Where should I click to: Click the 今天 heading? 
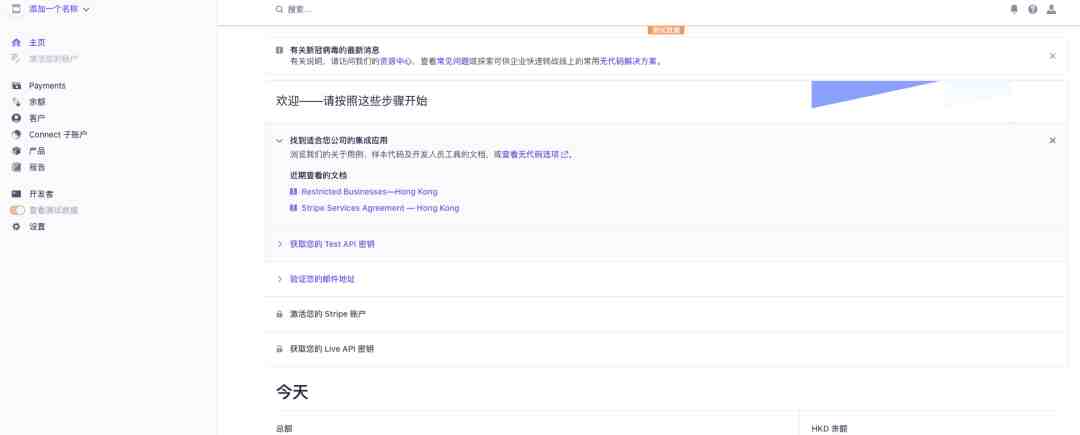292,392
